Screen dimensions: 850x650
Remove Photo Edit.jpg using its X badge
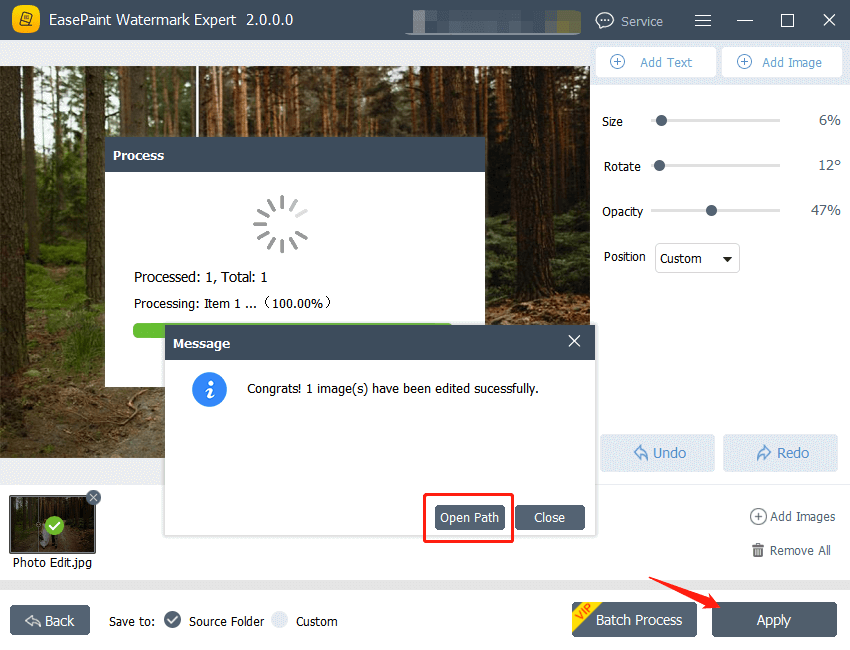[93, 497]
